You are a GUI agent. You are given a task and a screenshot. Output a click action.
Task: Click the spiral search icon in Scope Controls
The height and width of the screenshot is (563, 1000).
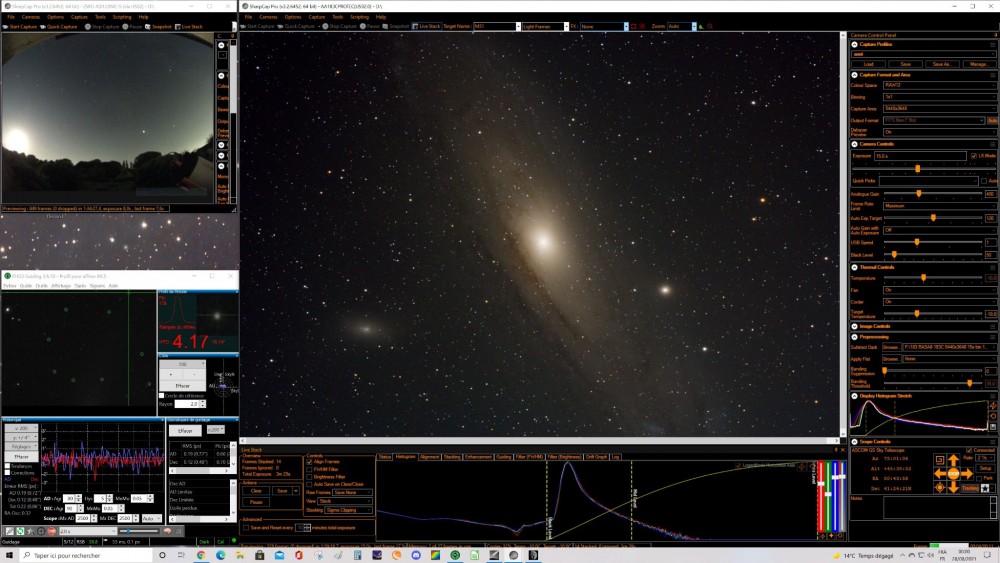pyautogui.click(x=940, y=460)
